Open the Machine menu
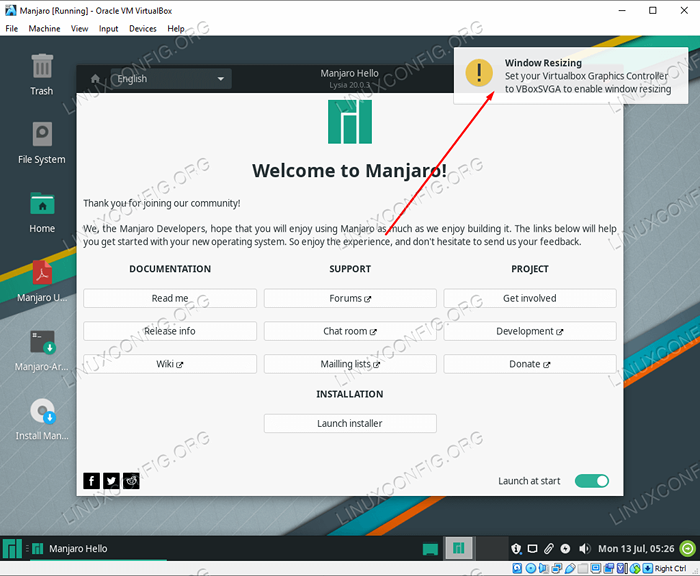Viewport: 700px width, 576px height. point(44,29)
